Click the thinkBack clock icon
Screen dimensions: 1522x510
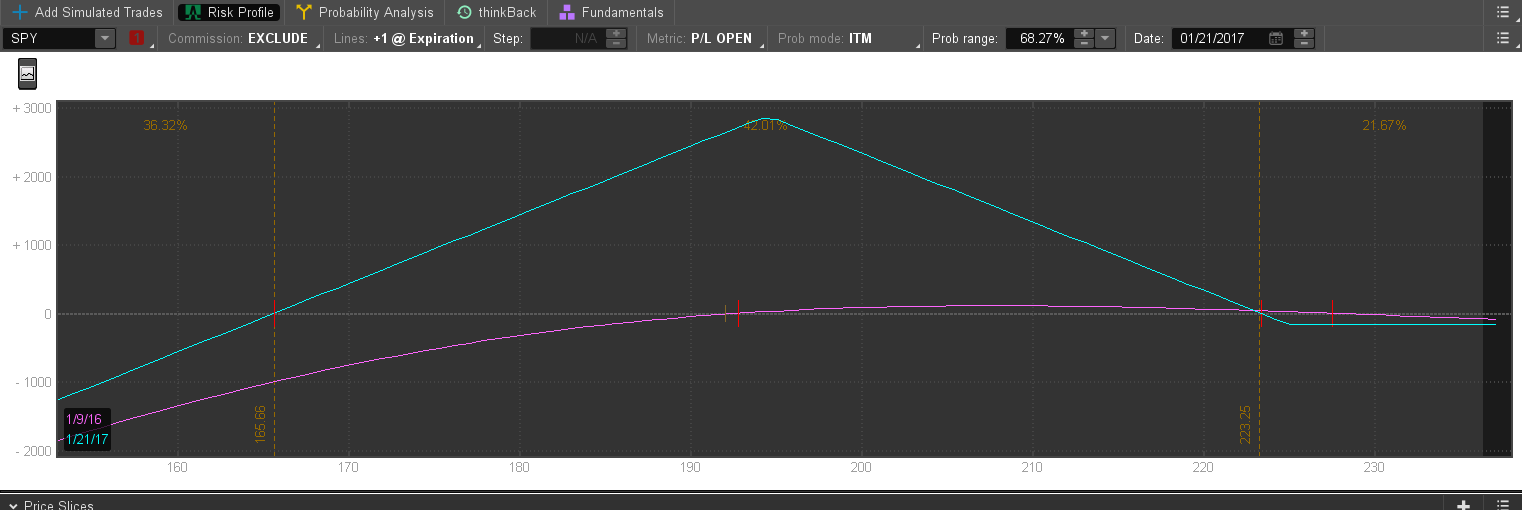click(x=464, y=12)
